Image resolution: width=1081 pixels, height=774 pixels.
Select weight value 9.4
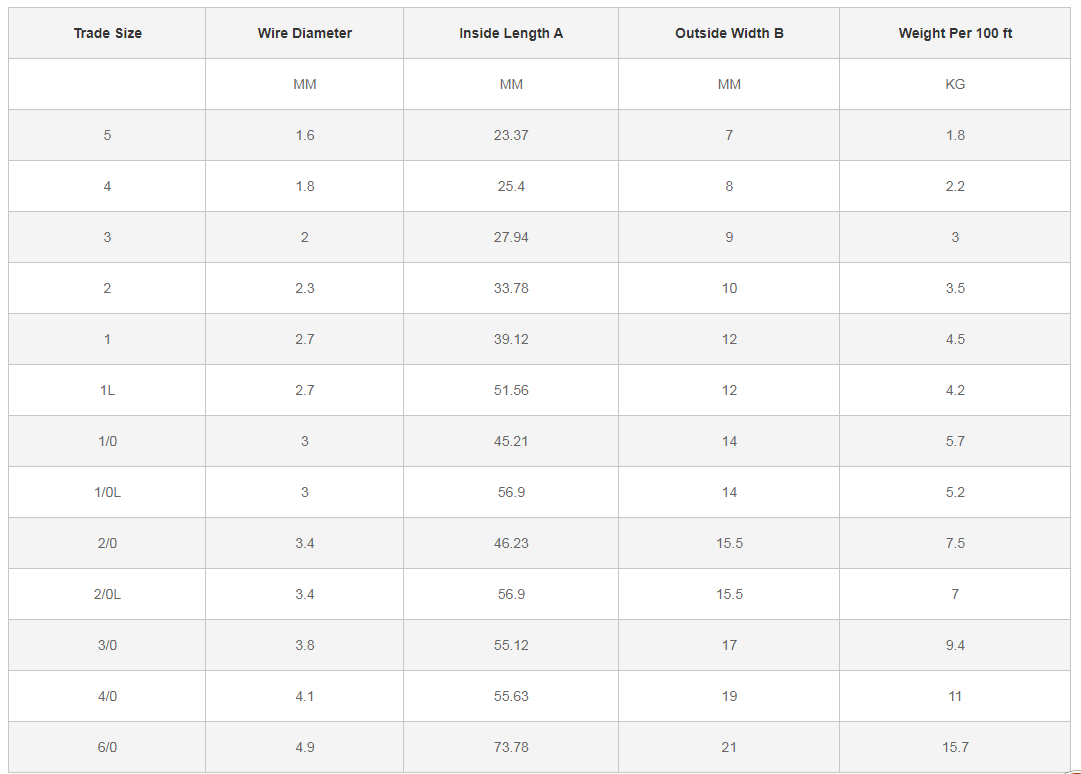955,645
